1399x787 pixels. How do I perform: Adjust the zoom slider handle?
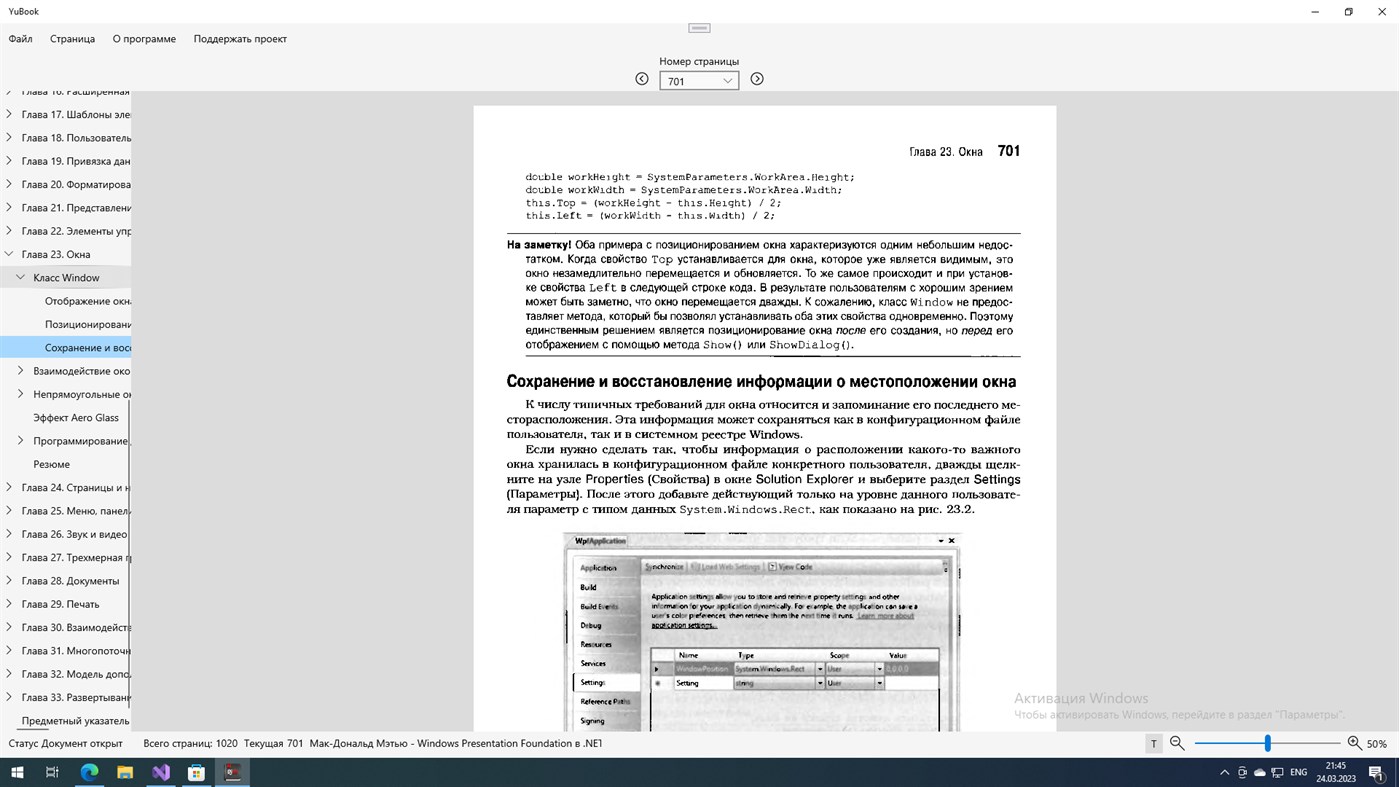point(1267,743)
